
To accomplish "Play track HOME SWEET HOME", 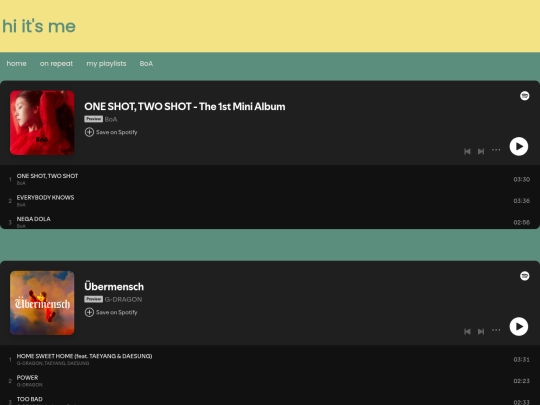I will tap(84, 356).
